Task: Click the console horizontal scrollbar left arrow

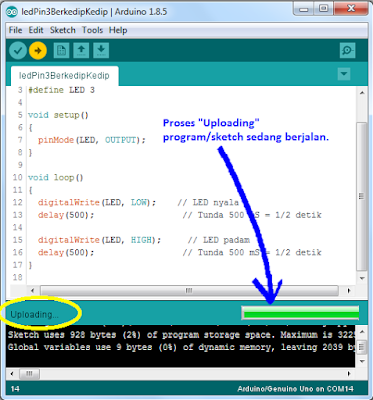Action: (12, 374)
